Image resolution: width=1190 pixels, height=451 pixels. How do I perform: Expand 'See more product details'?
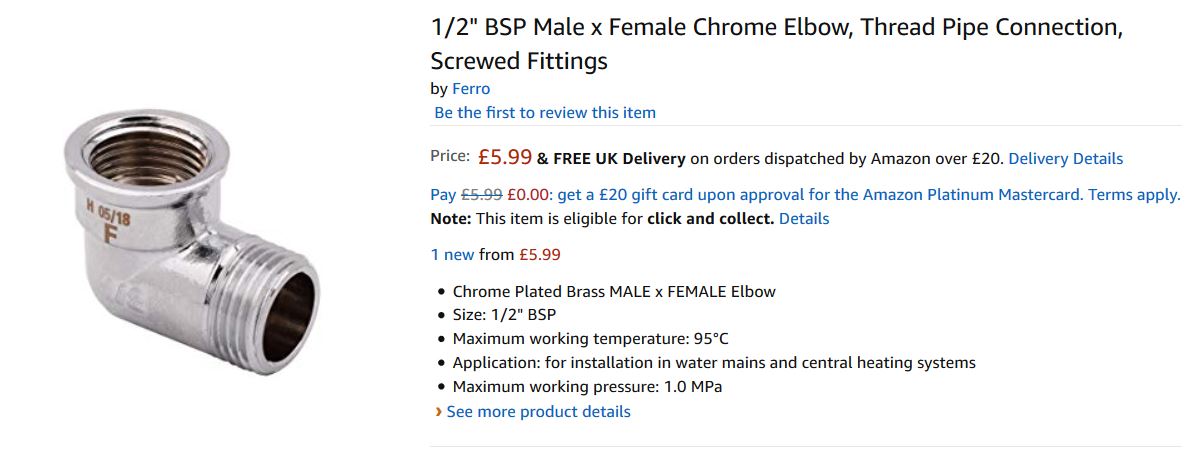pos(538,412)
